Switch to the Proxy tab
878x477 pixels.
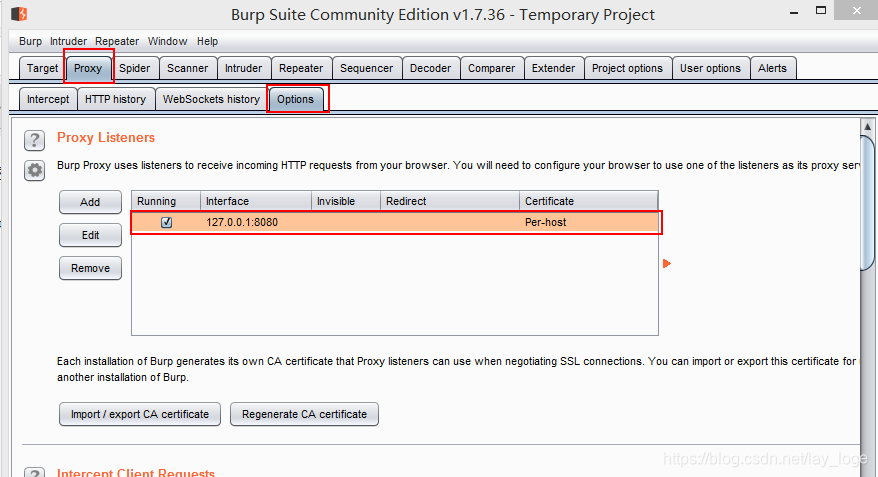[x=88, y=68]
